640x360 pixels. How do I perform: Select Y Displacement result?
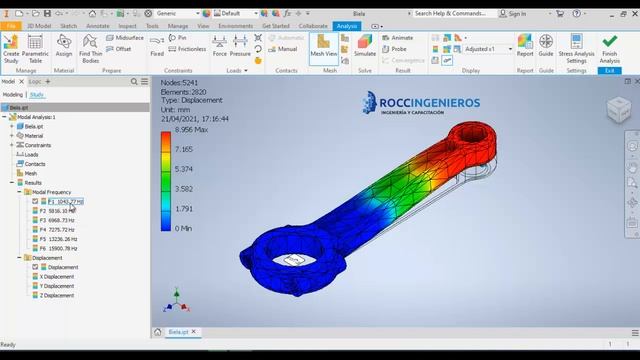57,286
